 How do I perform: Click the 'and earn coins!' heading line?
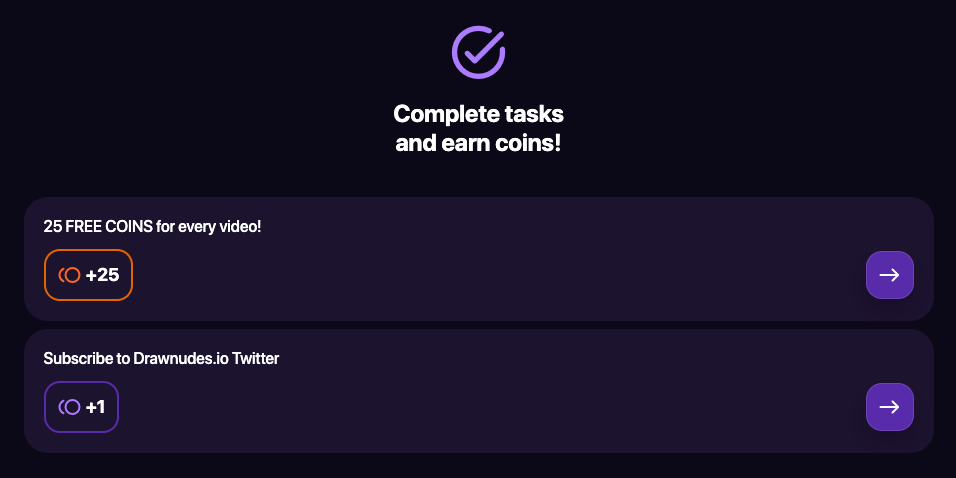pyautogui.click(x=478, y=143)
